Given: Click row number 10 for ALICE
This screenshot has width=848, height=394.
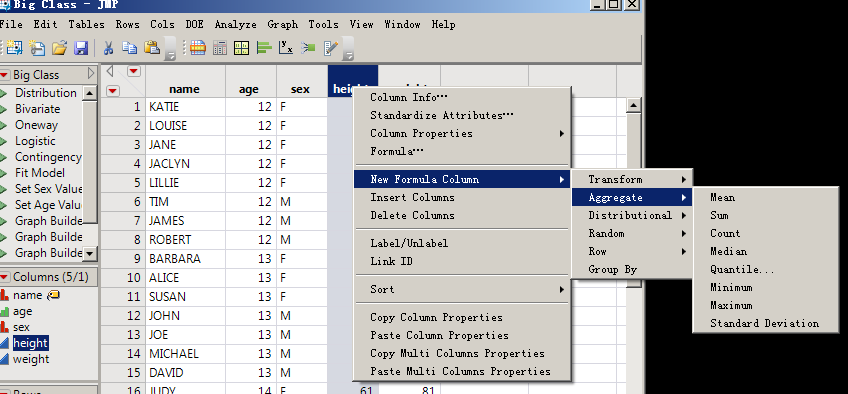Looking at the screenshot, I should click(123, 278).
